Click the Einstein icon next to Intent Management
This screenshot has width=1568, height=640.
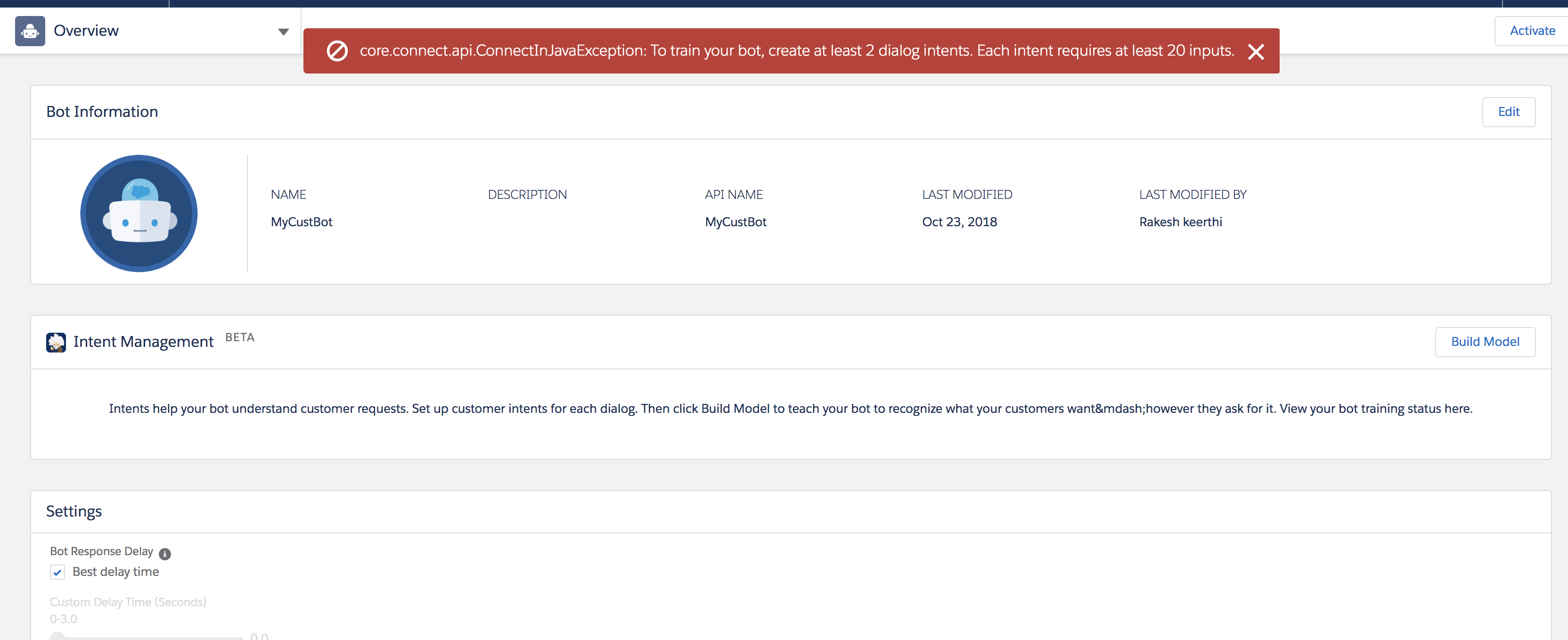pos(56,342)
